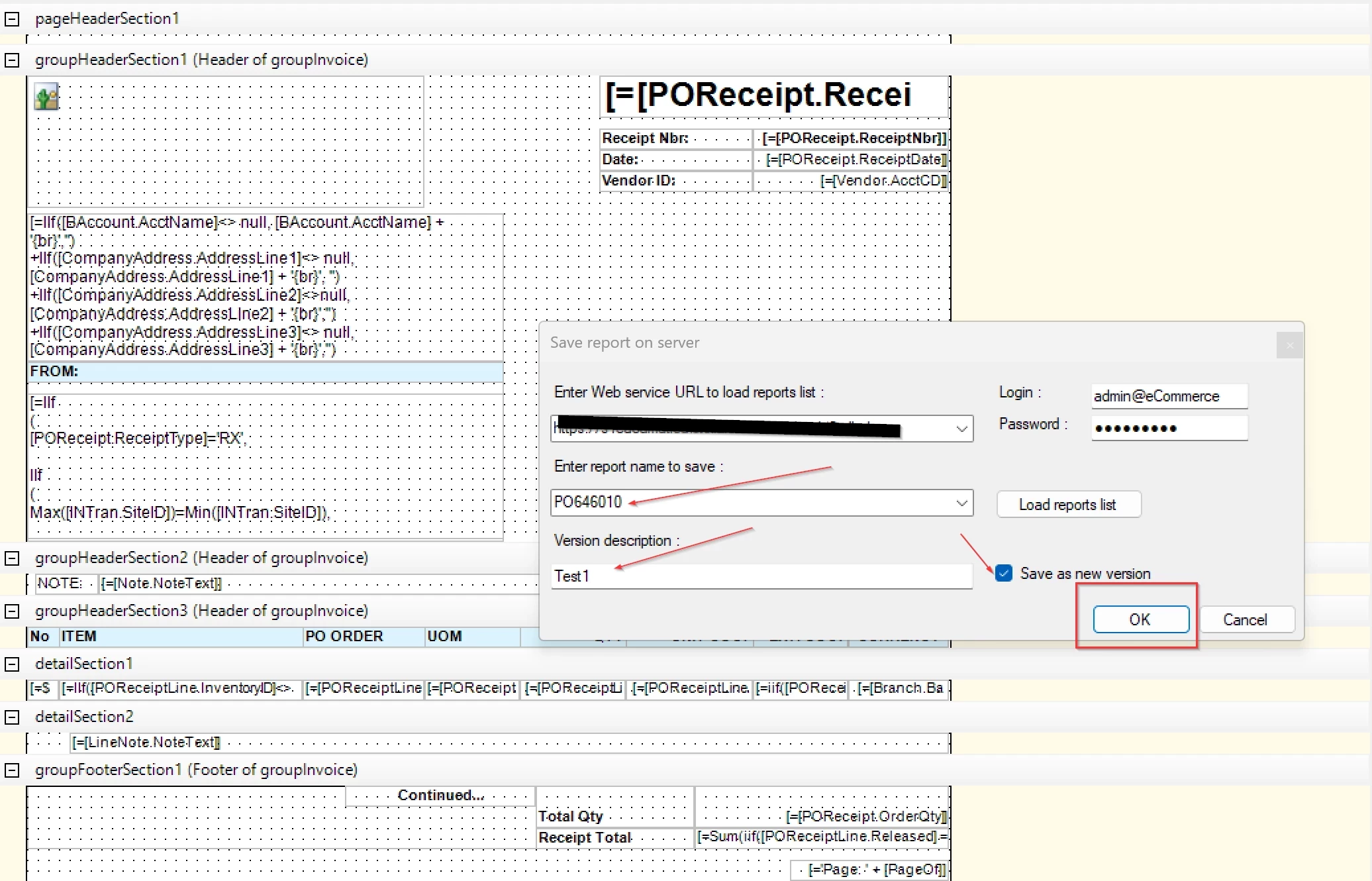Collapse the detailSection2 section

pos(12,717)
